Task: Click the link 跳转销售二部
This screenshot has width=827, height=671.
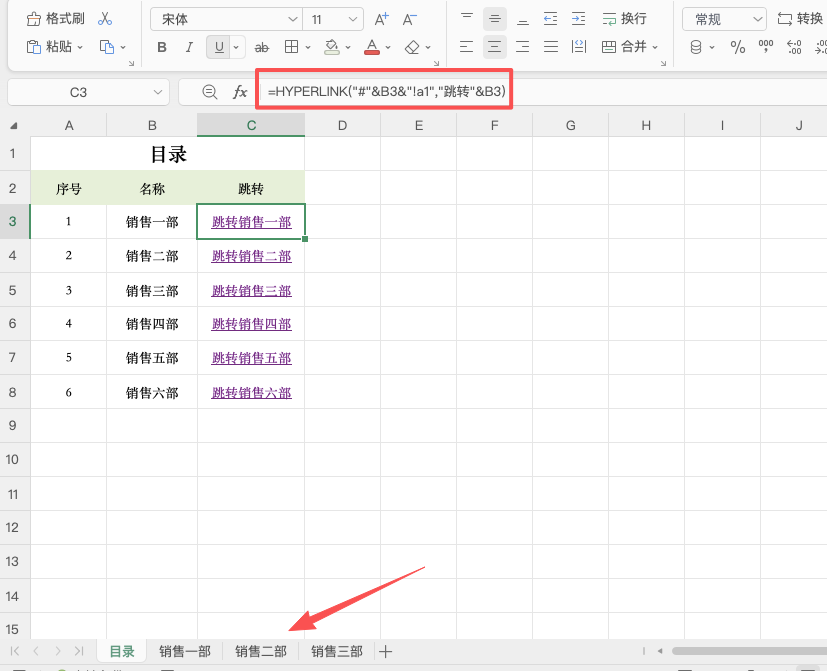Action: point(252,256)
